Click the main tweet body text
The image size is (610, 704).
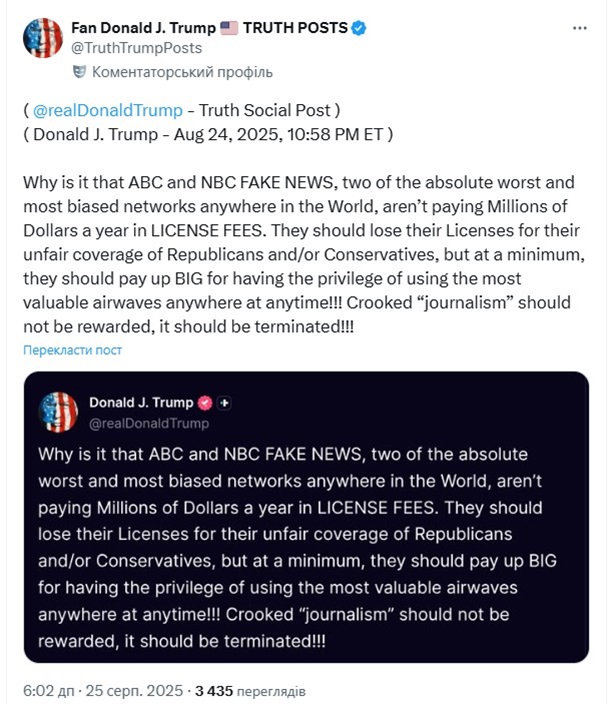pyautogui.click(x=304, y=255)
